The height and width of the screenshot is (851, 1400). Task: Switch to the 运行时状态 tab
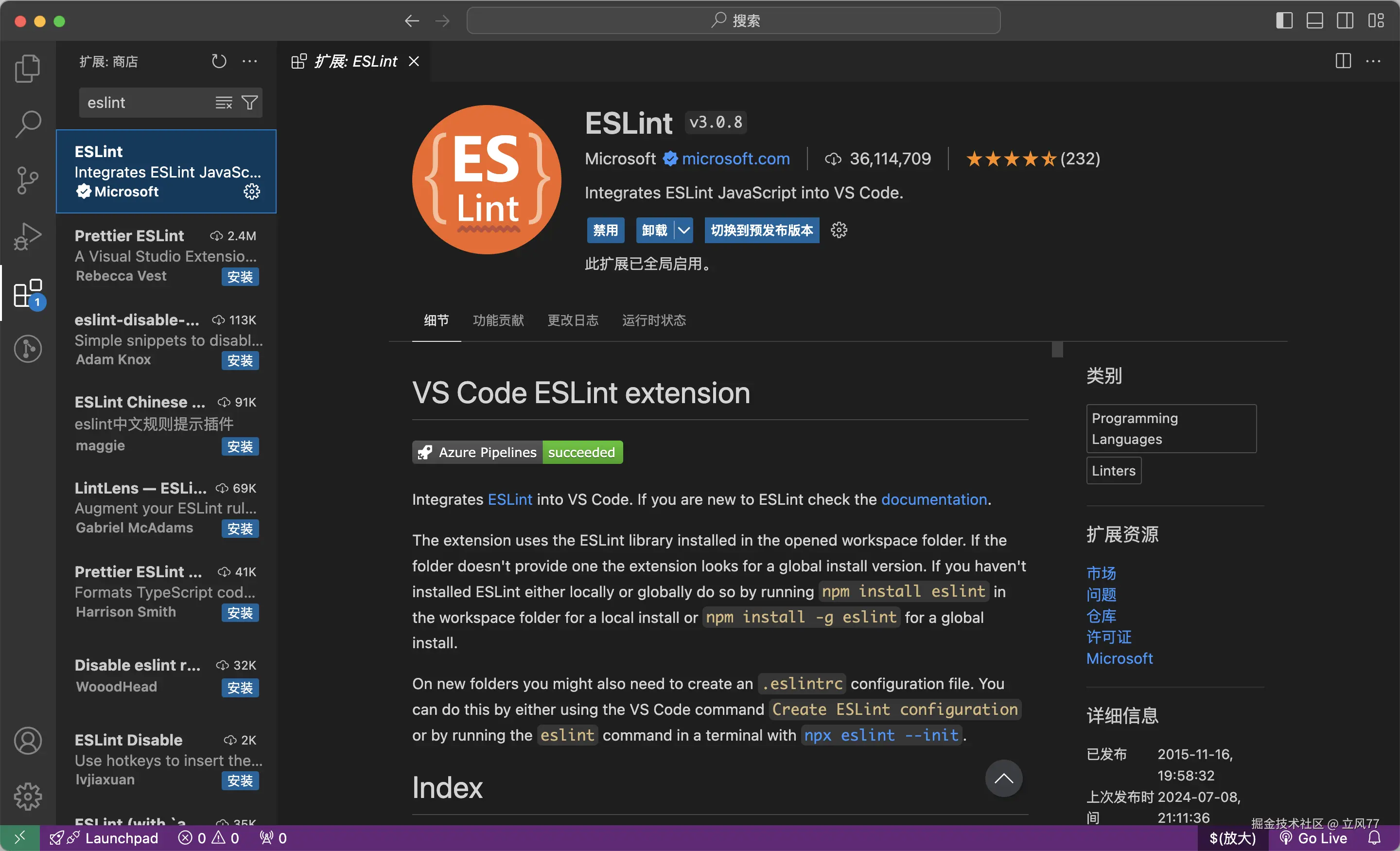coord(654,320)
